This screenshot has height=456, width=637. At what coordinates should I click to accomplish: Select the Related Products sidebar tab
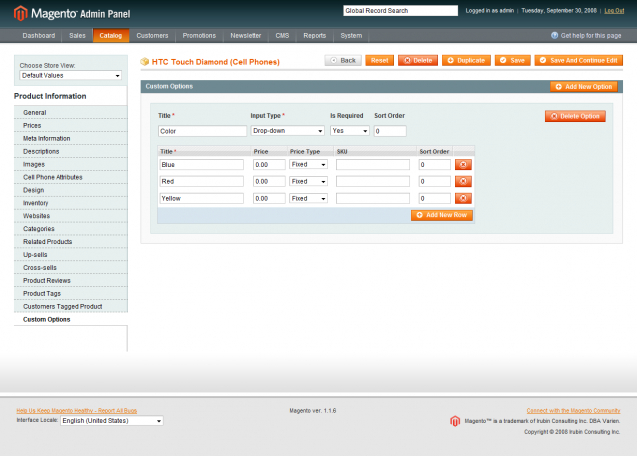coord(71,242)
